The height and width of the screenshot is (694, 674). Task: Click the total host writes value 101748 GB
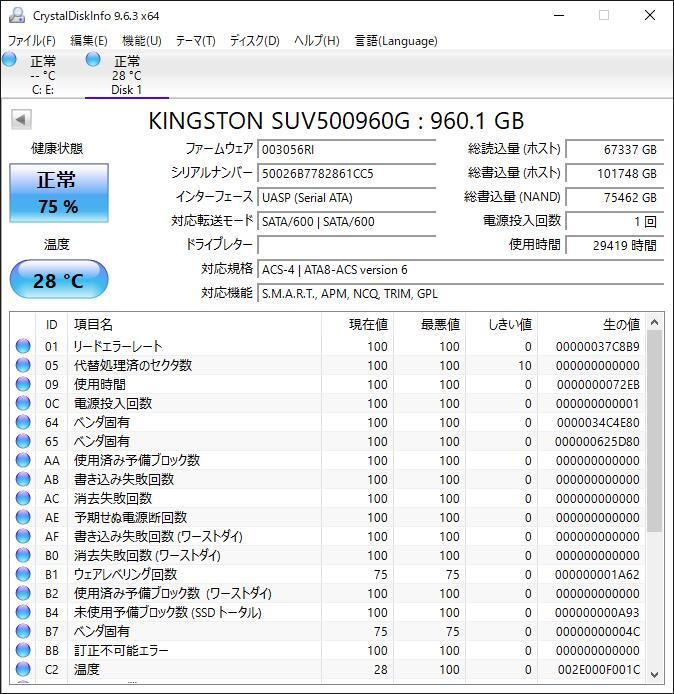pos(615,174)
